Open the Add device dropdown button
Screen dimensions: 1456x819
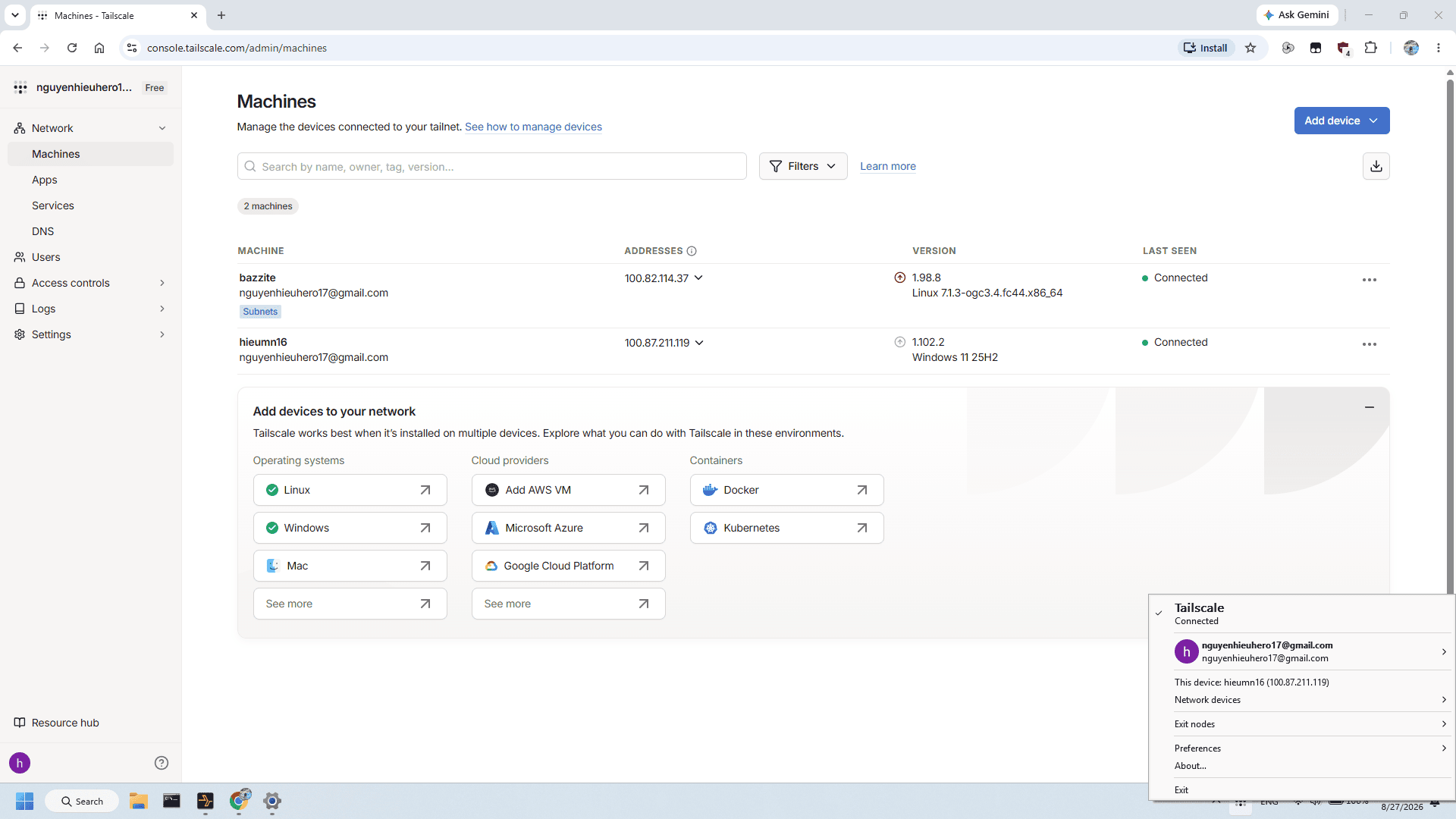1341,121
